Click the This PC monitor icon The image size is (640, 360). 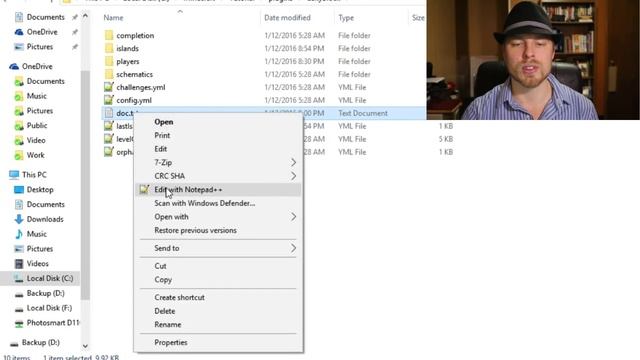(14, 175)
